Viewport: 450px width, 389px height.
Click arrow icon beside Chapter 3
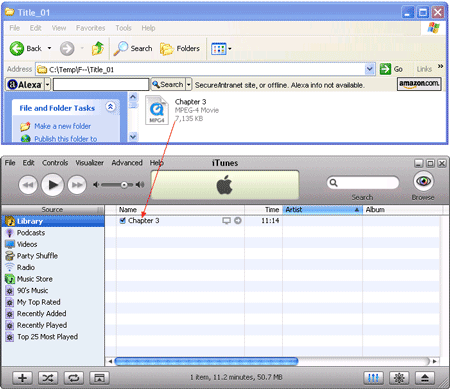click(x=238, y=221)
